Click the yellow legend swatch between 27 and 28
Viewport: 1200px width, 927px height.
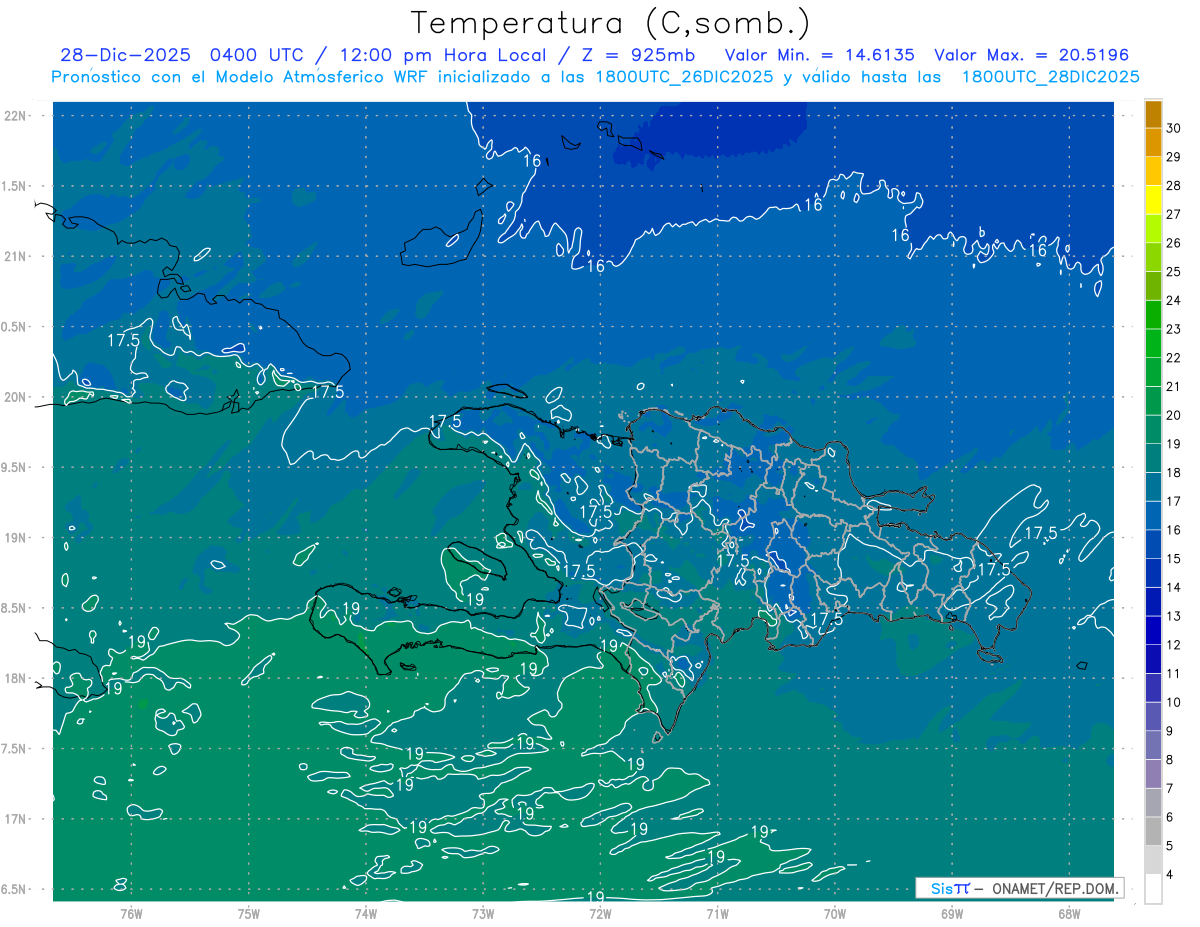(x=1153, y=199)
